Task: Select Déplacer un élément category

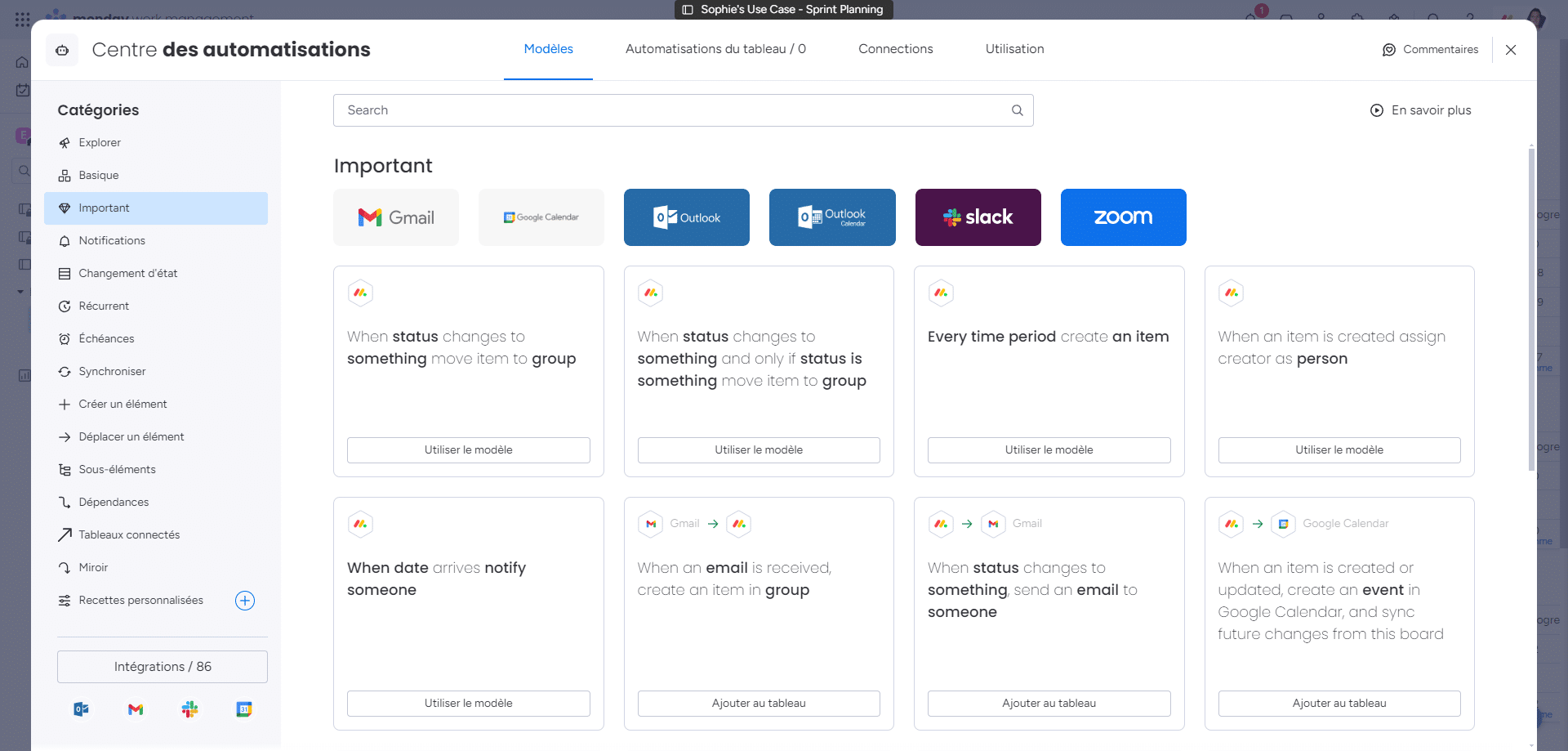Action: [155, 437]
